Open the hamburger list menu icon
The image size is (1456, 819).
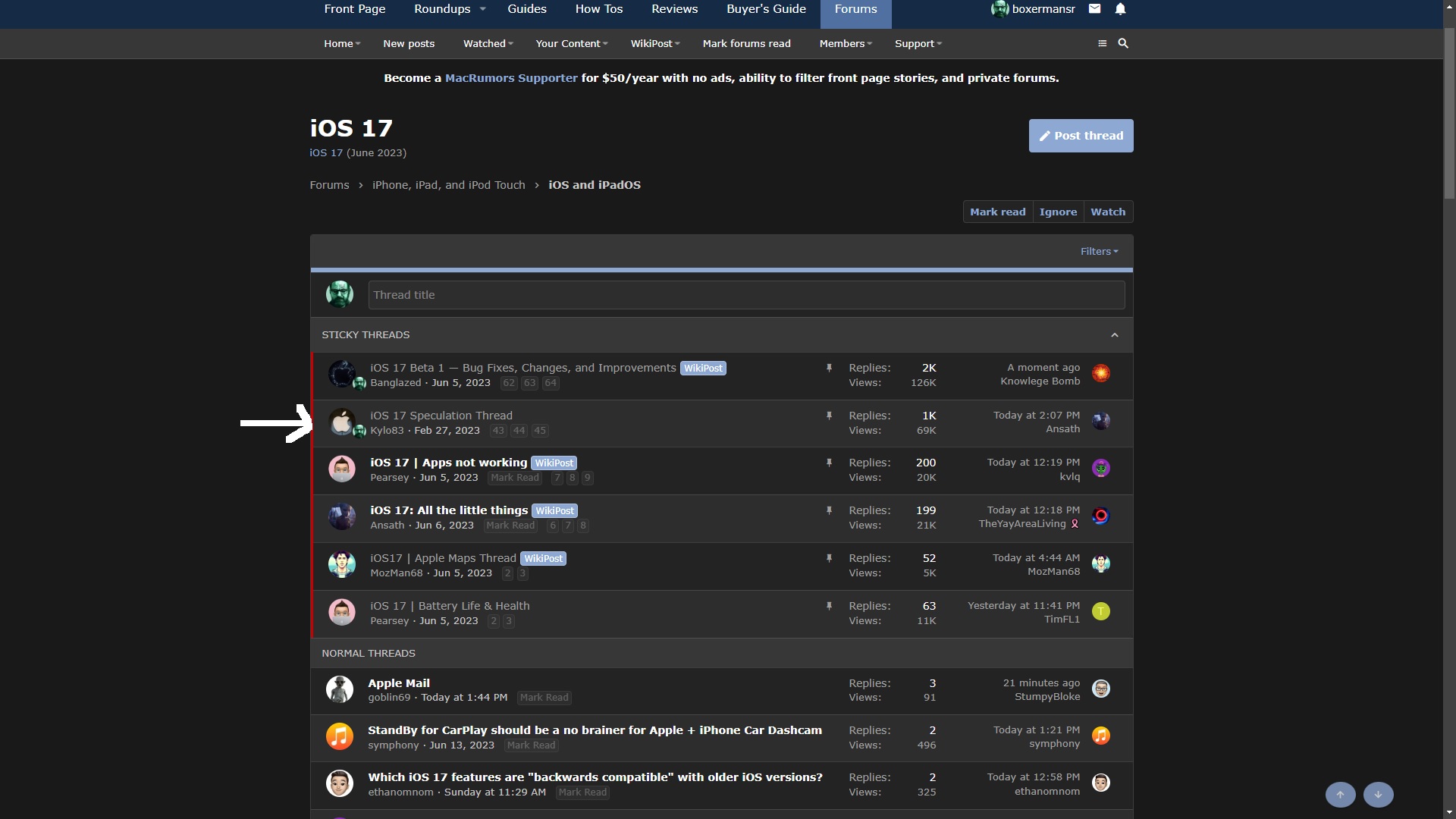pos(1102,43)
